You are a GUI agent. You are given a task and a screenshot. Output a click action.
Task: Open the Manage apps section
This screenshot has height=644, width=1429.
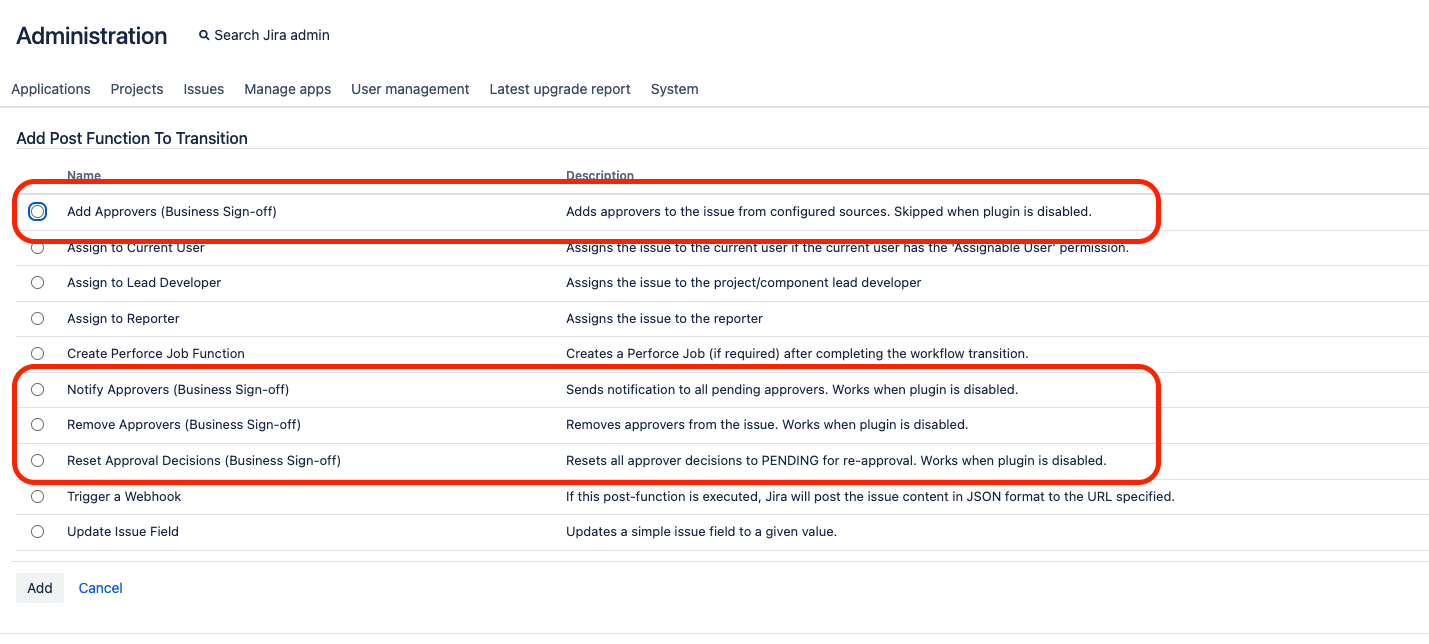(287, 89)
